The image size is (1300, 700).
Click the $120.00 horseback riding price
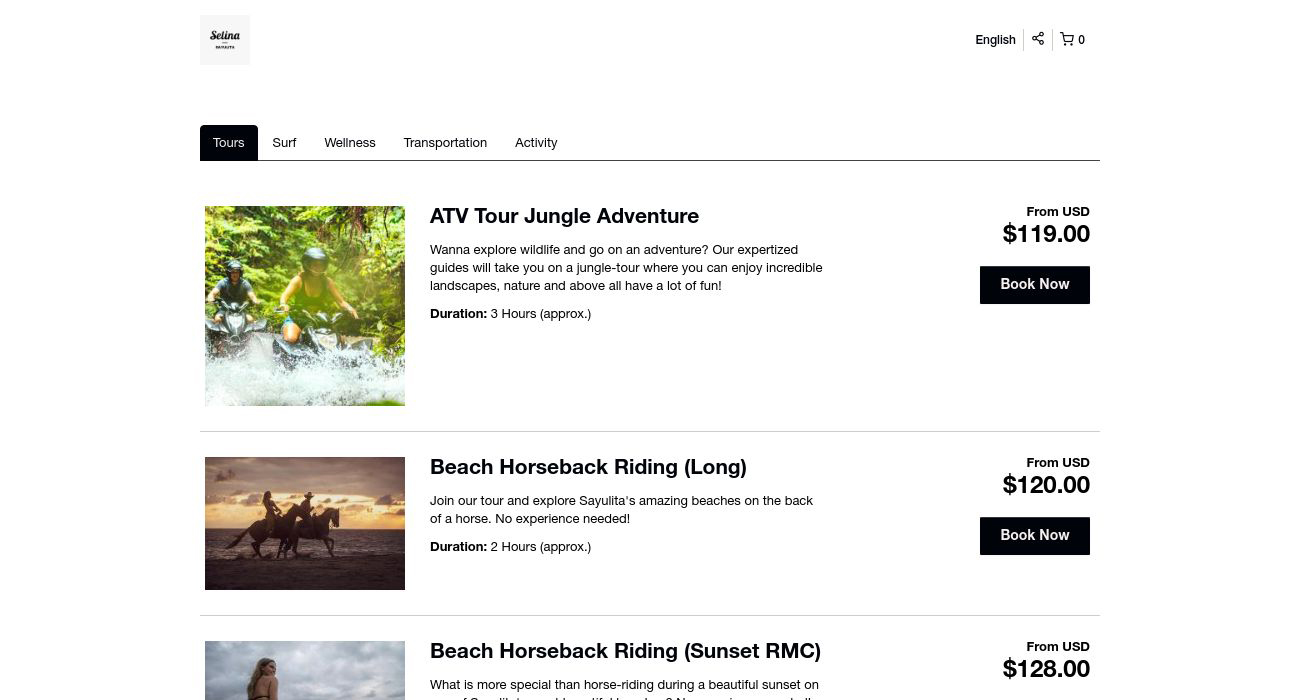1046,485
